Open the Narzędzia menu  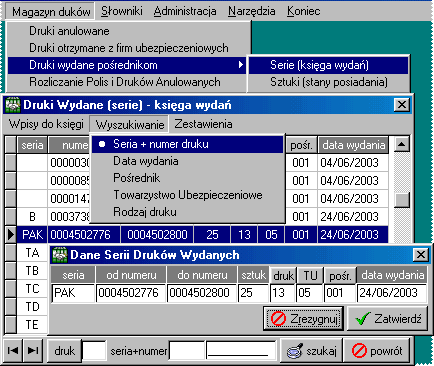[252, 11]
